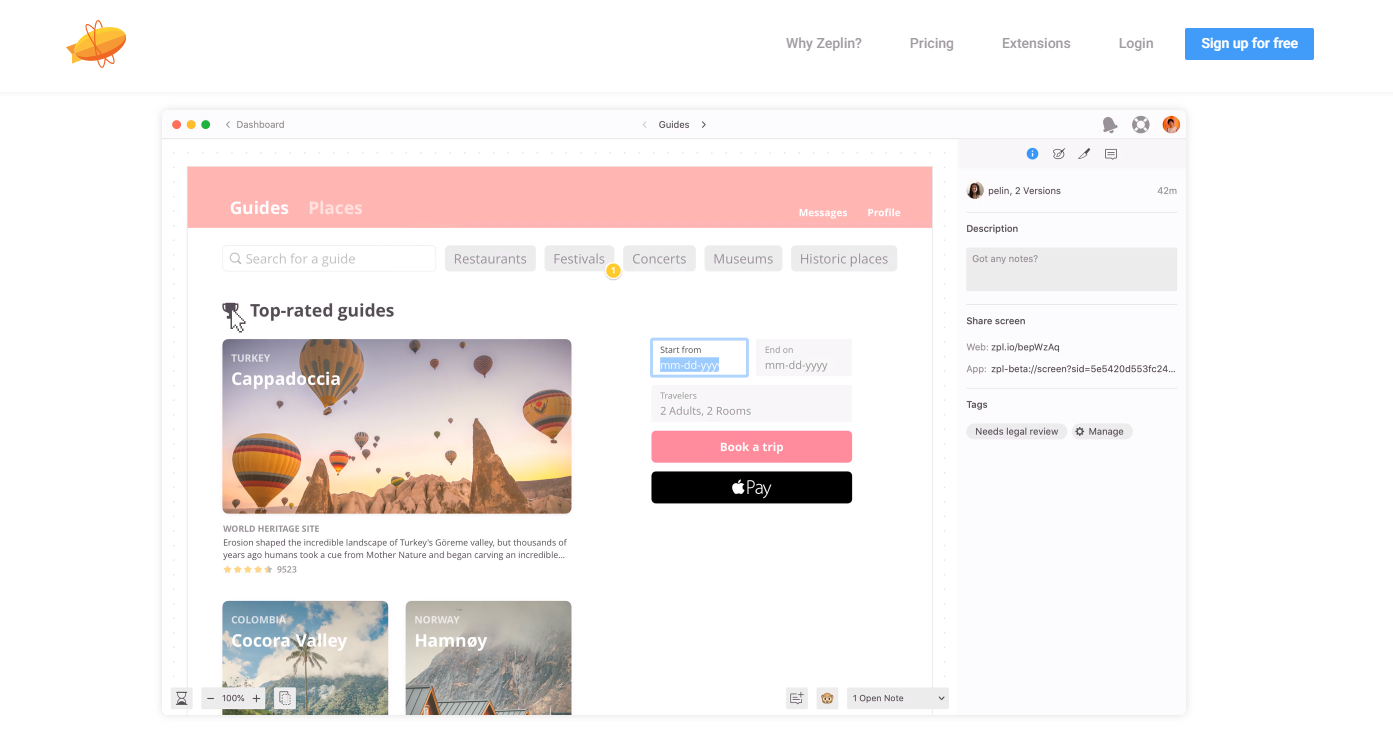Click the Guides screen title in title bar
Screen dimensions: 1393x748
674,125
